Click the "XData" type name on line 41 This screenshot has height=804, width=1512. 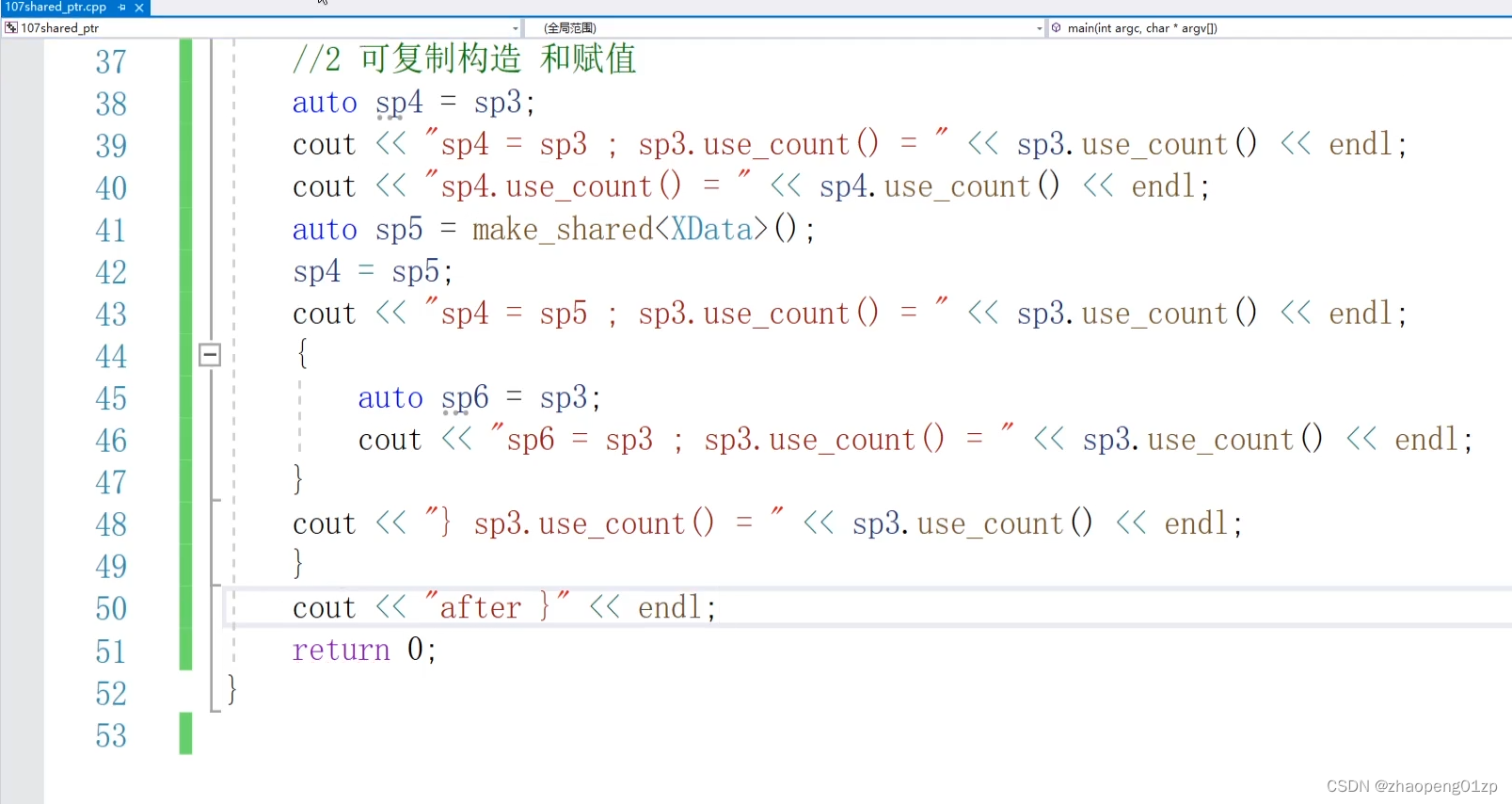pos(712,230)
